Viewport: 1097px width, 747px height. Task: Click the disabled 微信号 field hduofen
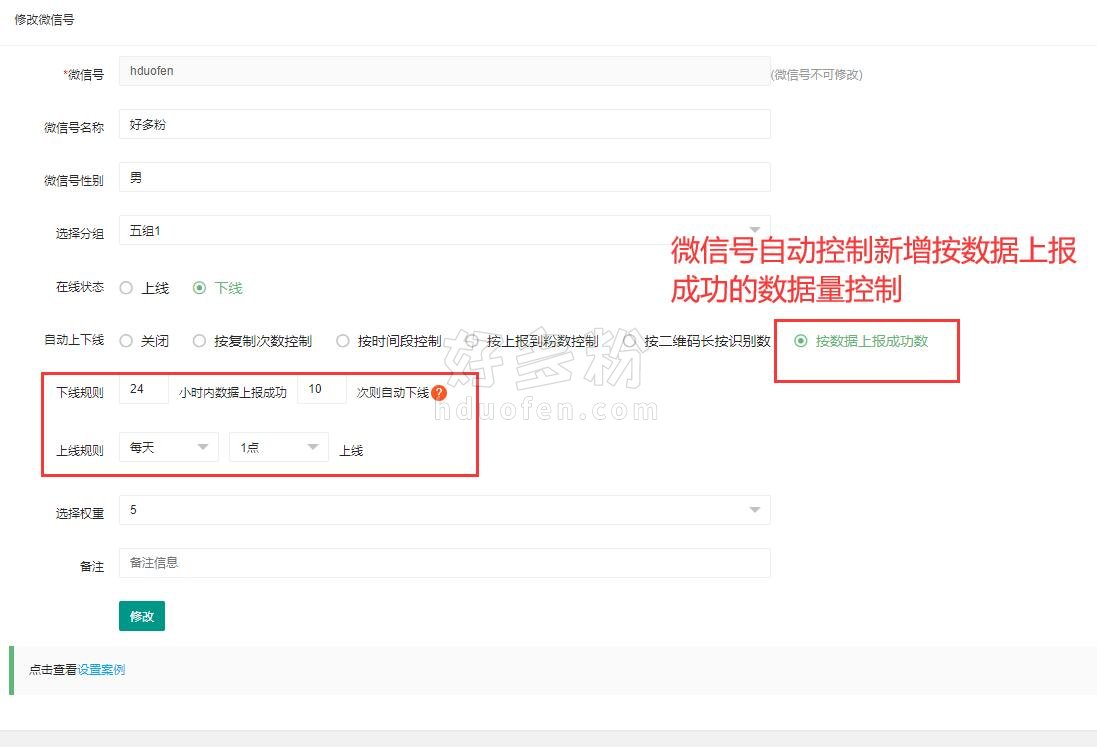click(x=445, y=71)
